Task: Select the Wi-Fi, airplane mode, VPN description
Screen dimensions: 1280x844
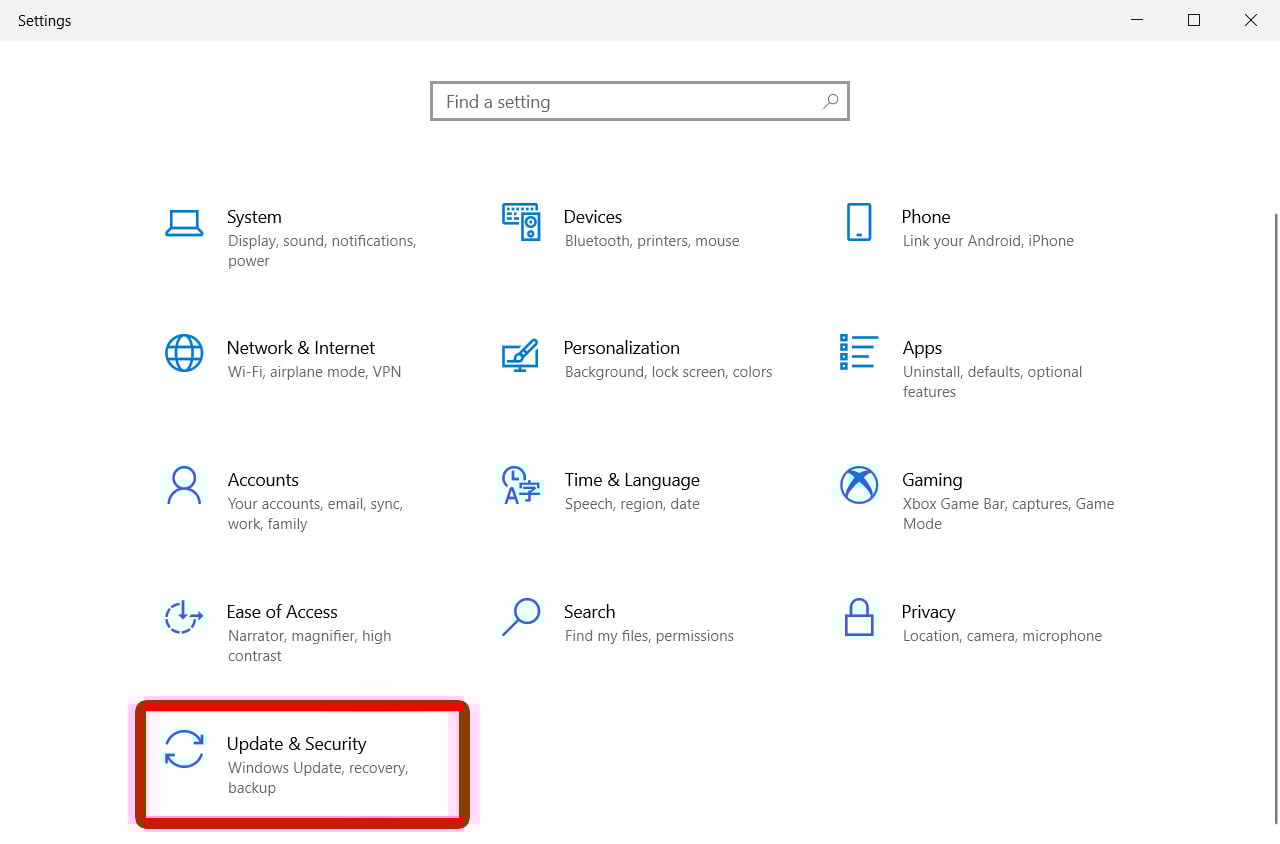Action: click(x=314, y=371)
